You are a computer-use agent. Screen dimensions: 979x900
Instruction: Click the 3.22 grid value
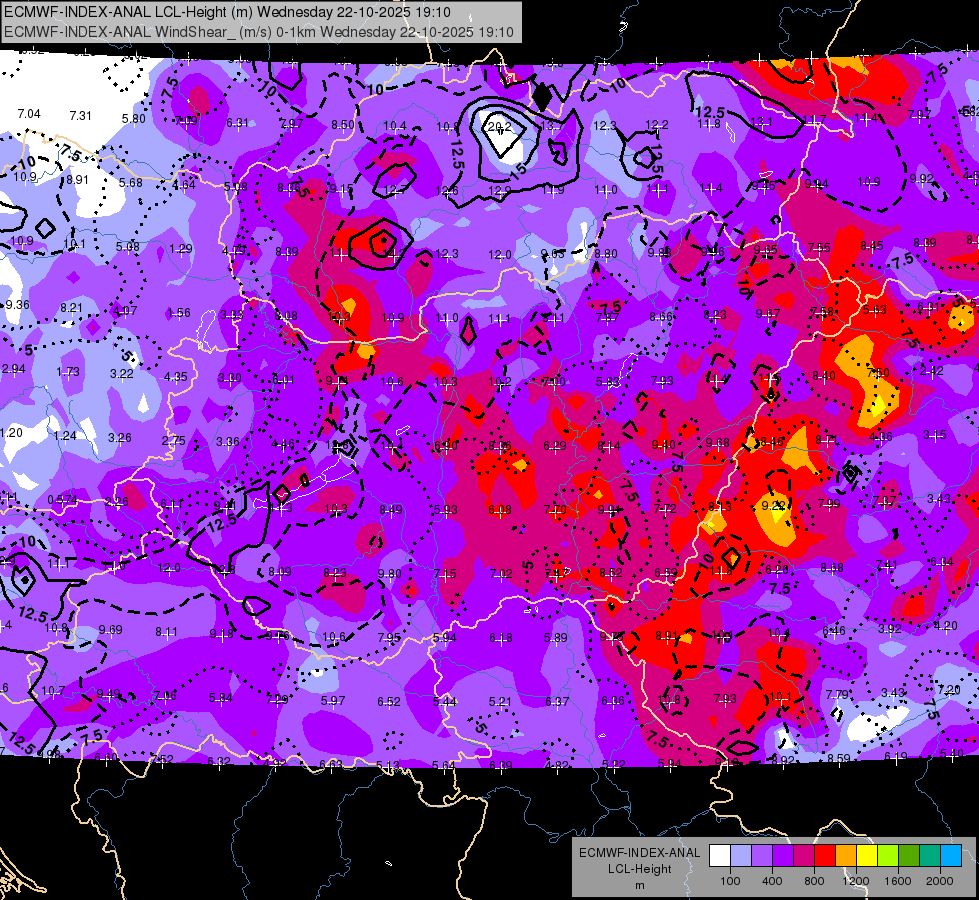tap(122, 373)
